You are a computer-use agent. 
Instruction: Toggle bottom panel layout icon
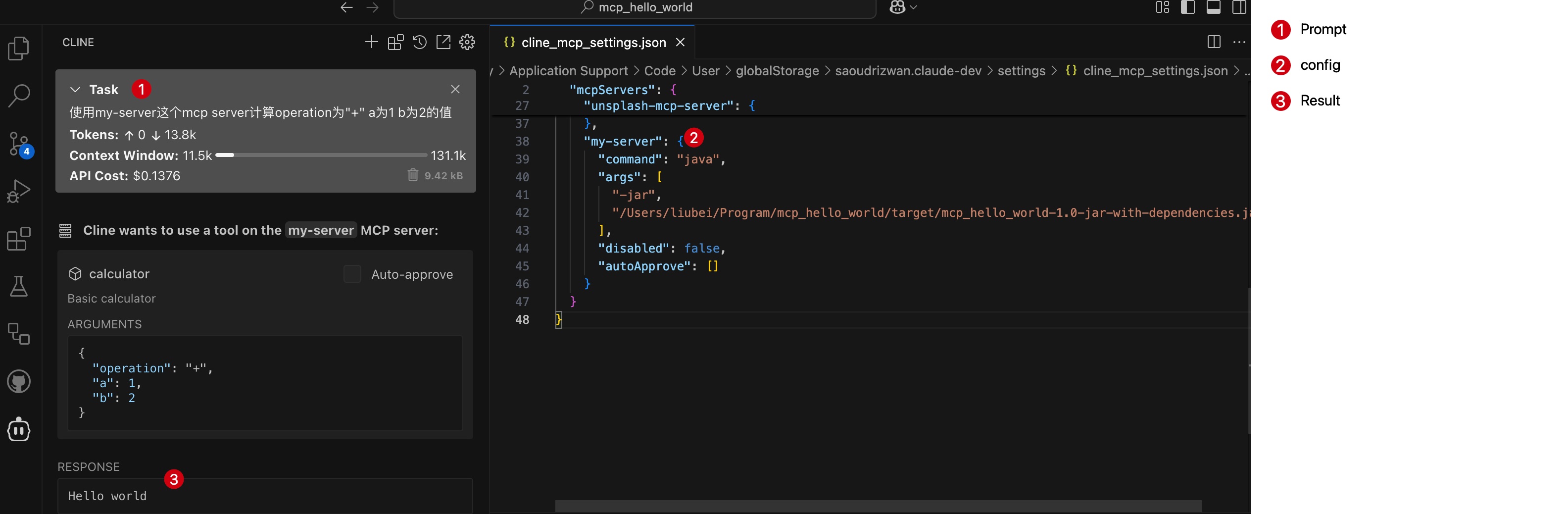click(1213, 7)
